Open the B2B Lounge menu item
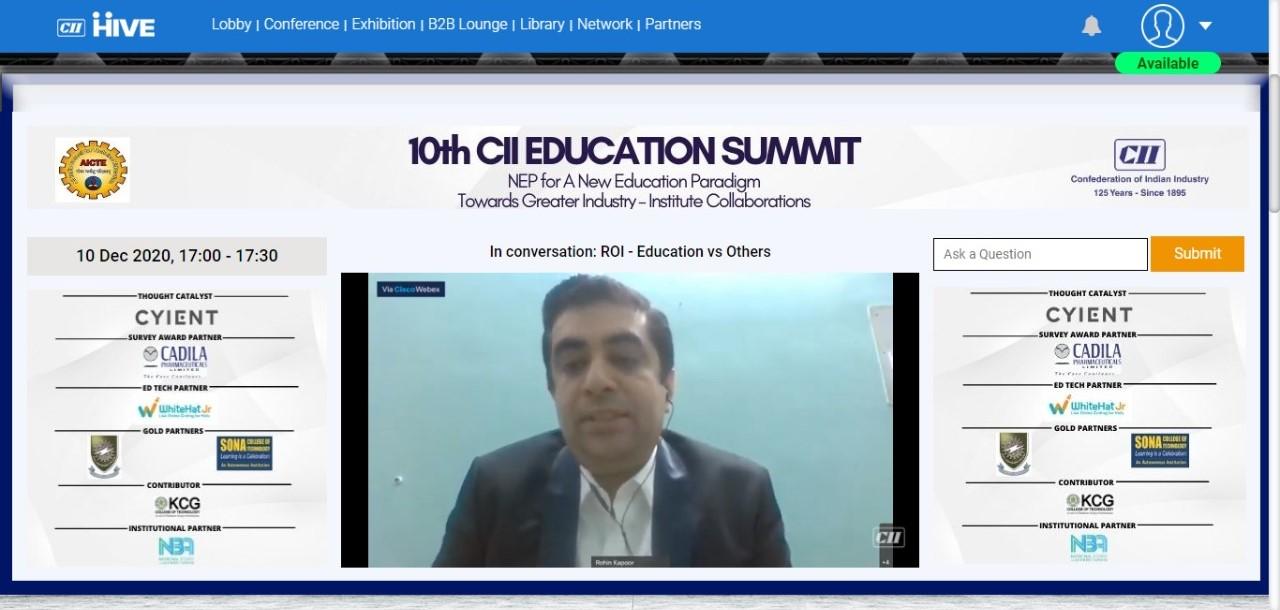This screenshot has height=610, width=1280. point(467,24)
